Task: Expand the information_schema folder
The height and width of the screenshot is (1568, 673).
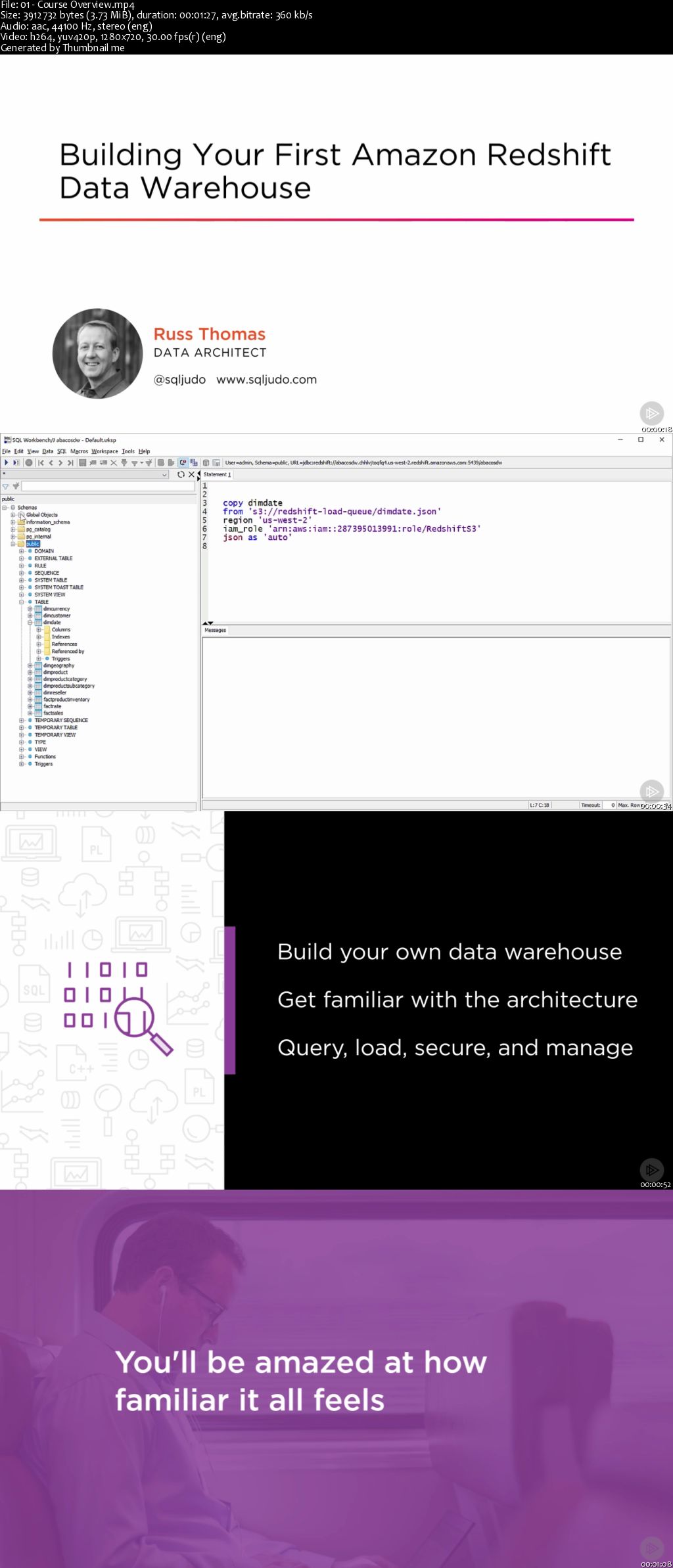Action: (x=13, y=522)
